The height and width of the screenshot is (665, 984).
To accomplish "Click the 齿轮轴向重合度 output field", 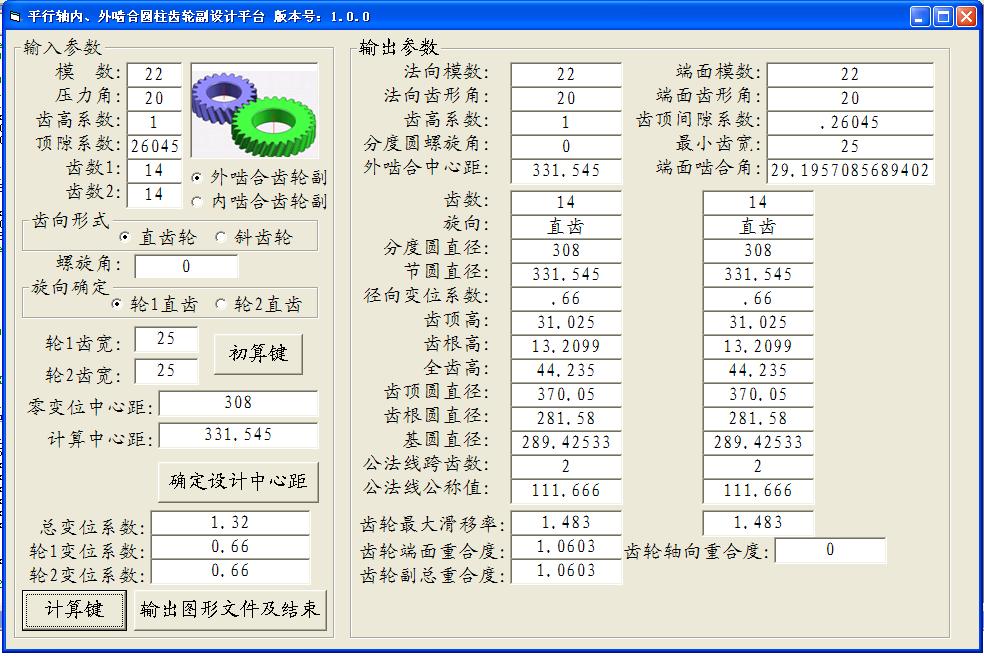I will click(x=830, y=550).
